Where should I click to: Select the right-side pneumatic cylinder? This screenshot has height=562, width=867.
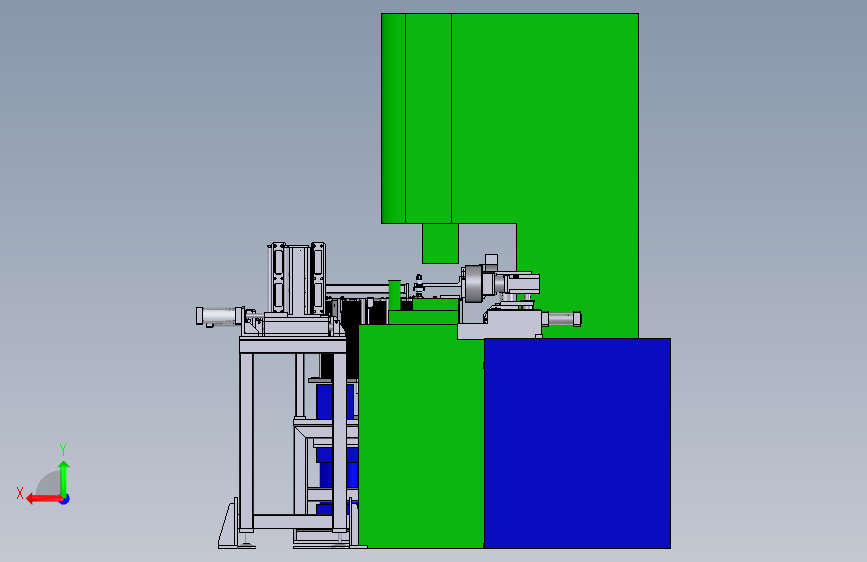(562, 319)
